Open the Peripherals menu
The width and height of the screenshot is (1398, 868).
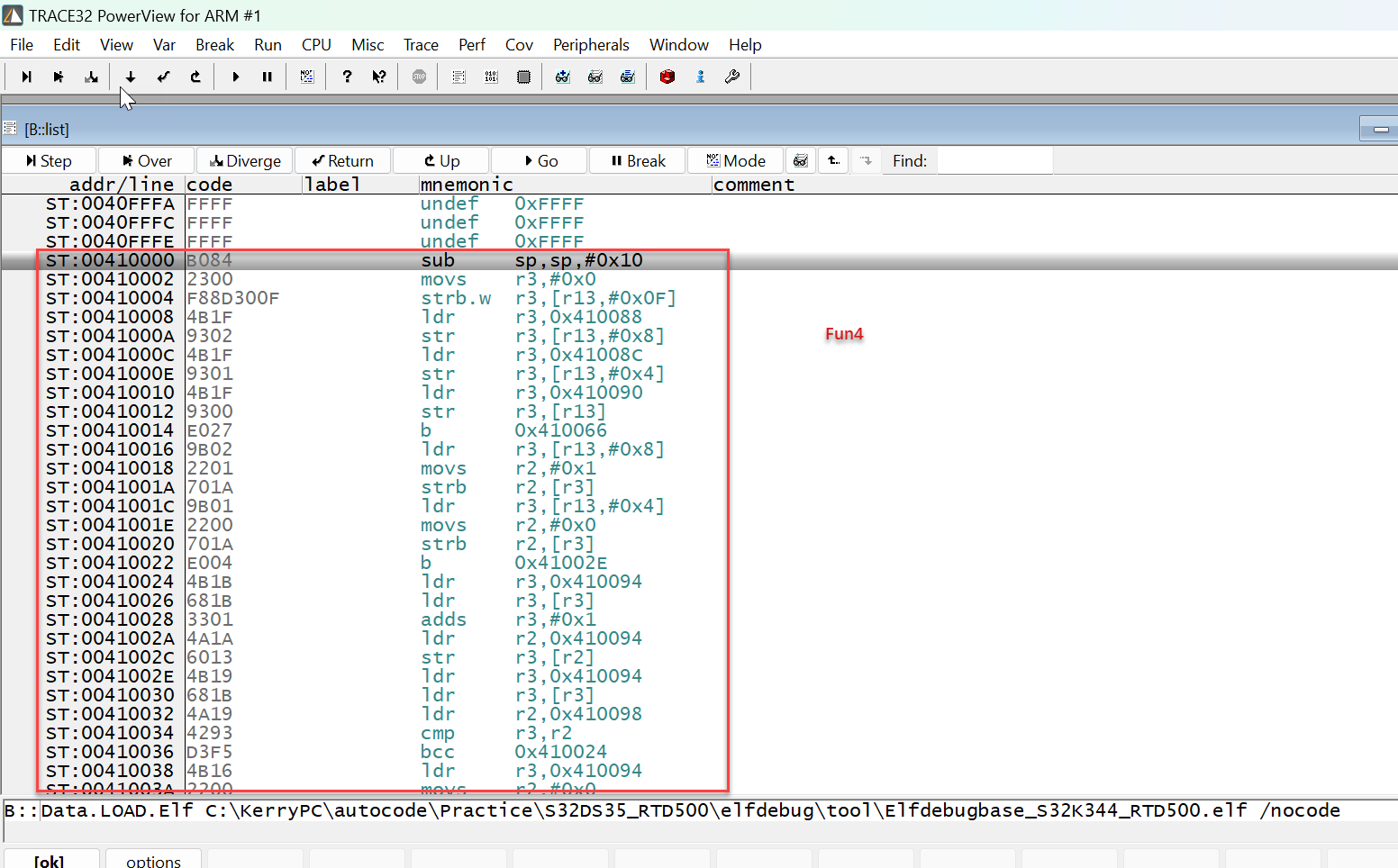591,44
